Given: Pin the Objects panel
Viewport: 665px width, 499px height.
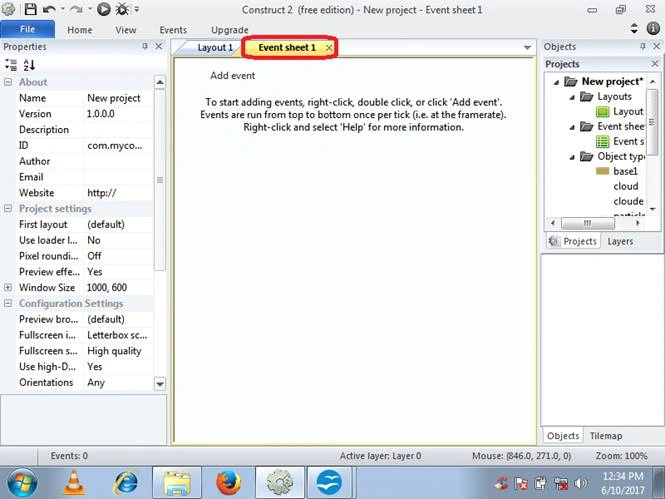Looking at the screenshot, I should coord(643,46).
